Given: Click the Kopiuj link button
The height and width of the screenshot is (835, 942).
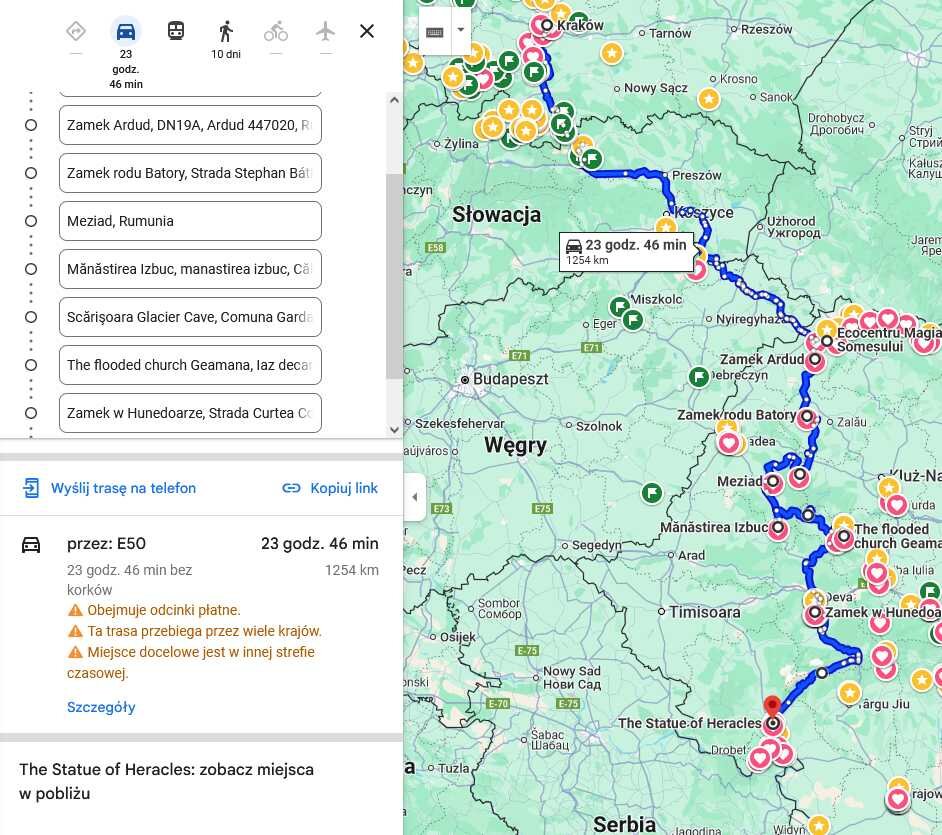Looking at the screenshot, I should [x=330, y=488].
